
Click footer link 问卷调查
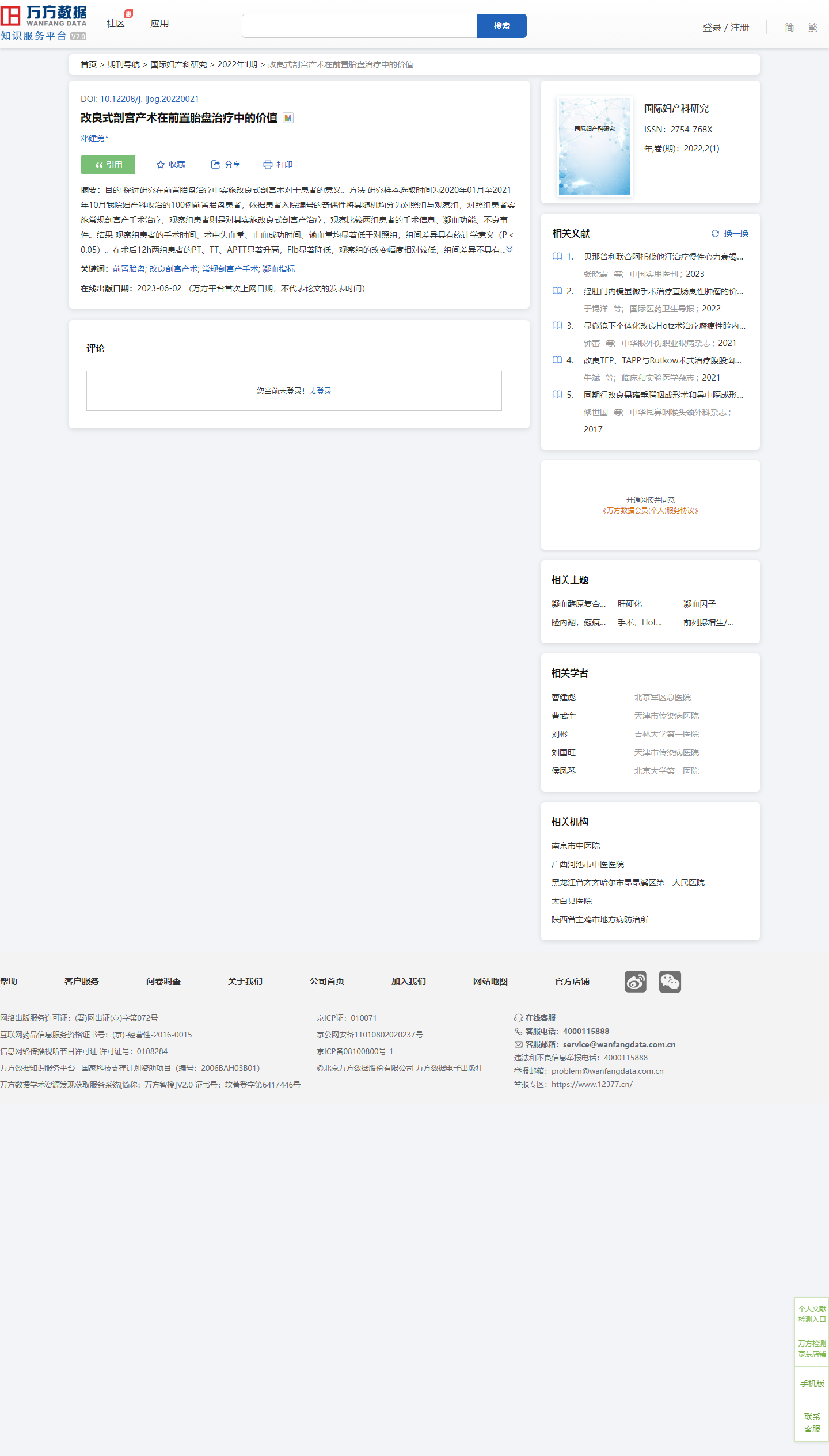163,981
